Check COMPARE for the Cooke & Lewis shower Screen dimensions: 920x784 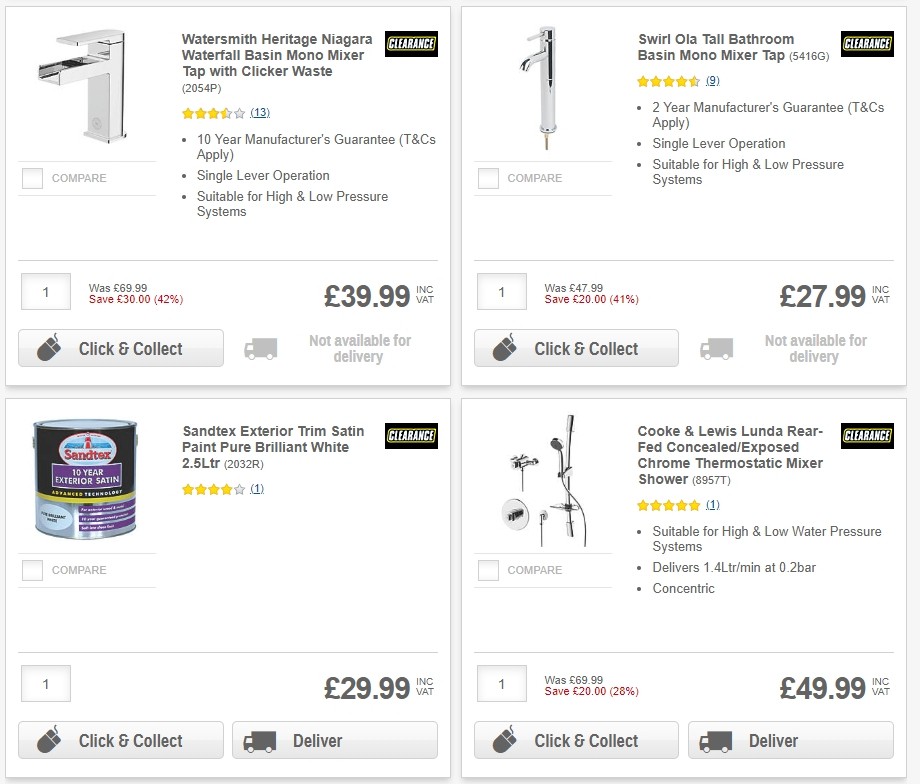point(488,570)
